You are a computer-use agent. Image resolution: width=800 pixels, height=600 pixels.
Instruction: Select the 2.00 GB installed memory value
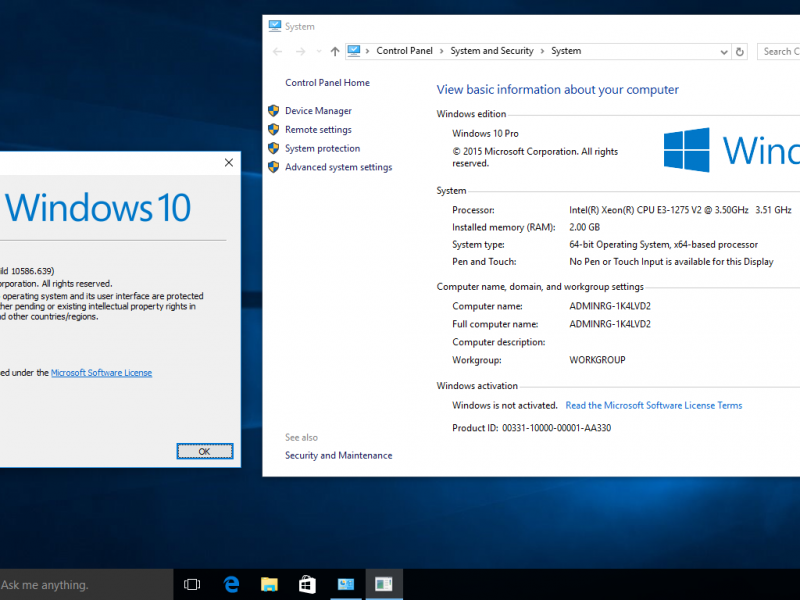pyautogui.click(x=585, y=228)
